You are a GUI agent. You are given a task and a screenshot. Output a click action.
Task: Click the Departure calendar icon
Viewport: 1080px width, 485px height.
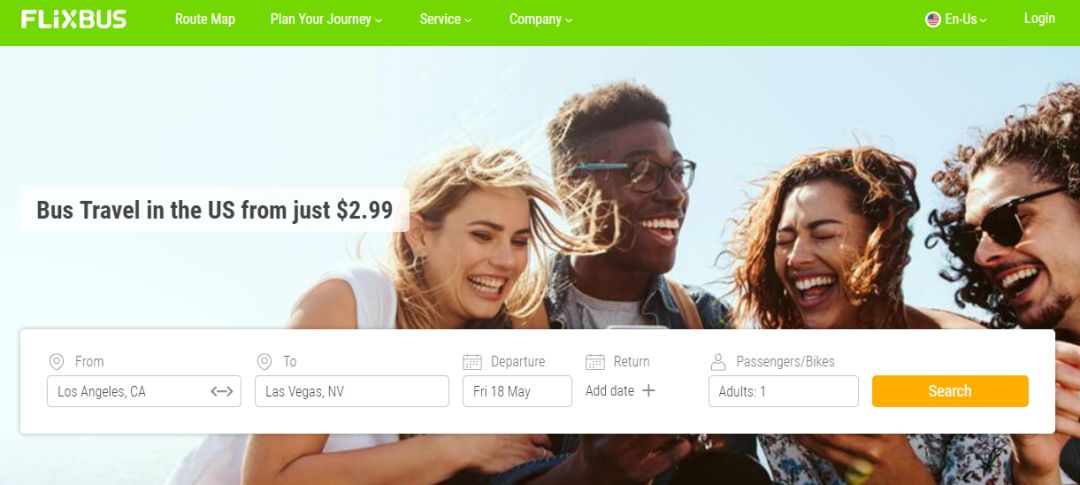pyautogui.click(x=472, y=362)
